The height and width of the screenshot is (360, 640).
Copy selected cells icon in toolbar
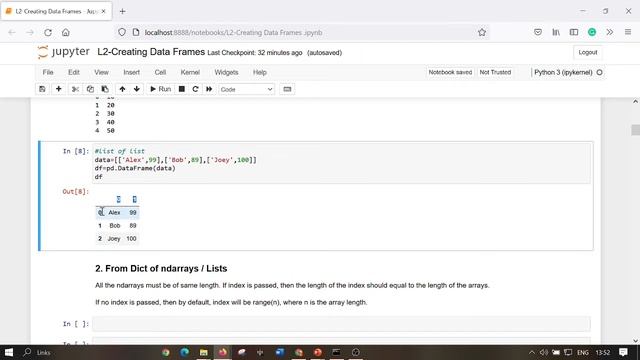[90, 89]
